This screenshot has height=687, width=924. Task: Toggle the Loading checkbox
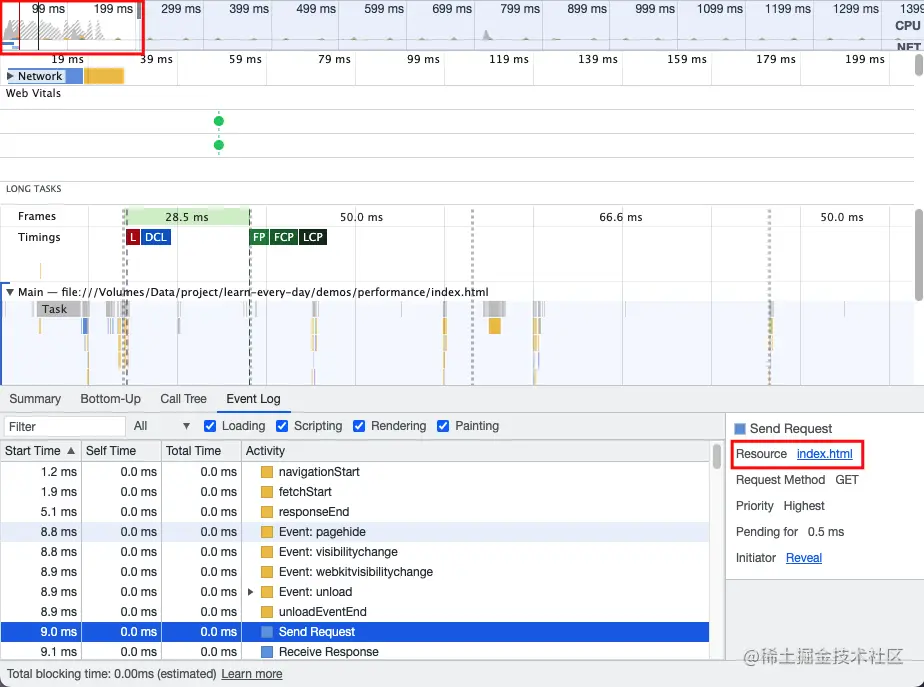[x=210, y=426]
